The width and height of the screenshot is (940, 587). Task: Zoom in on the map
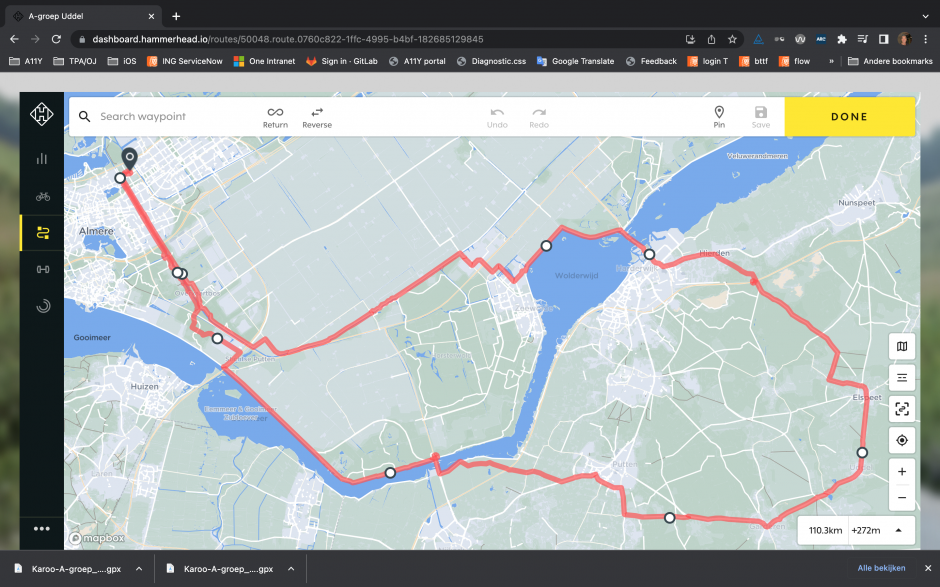[902, 472]
